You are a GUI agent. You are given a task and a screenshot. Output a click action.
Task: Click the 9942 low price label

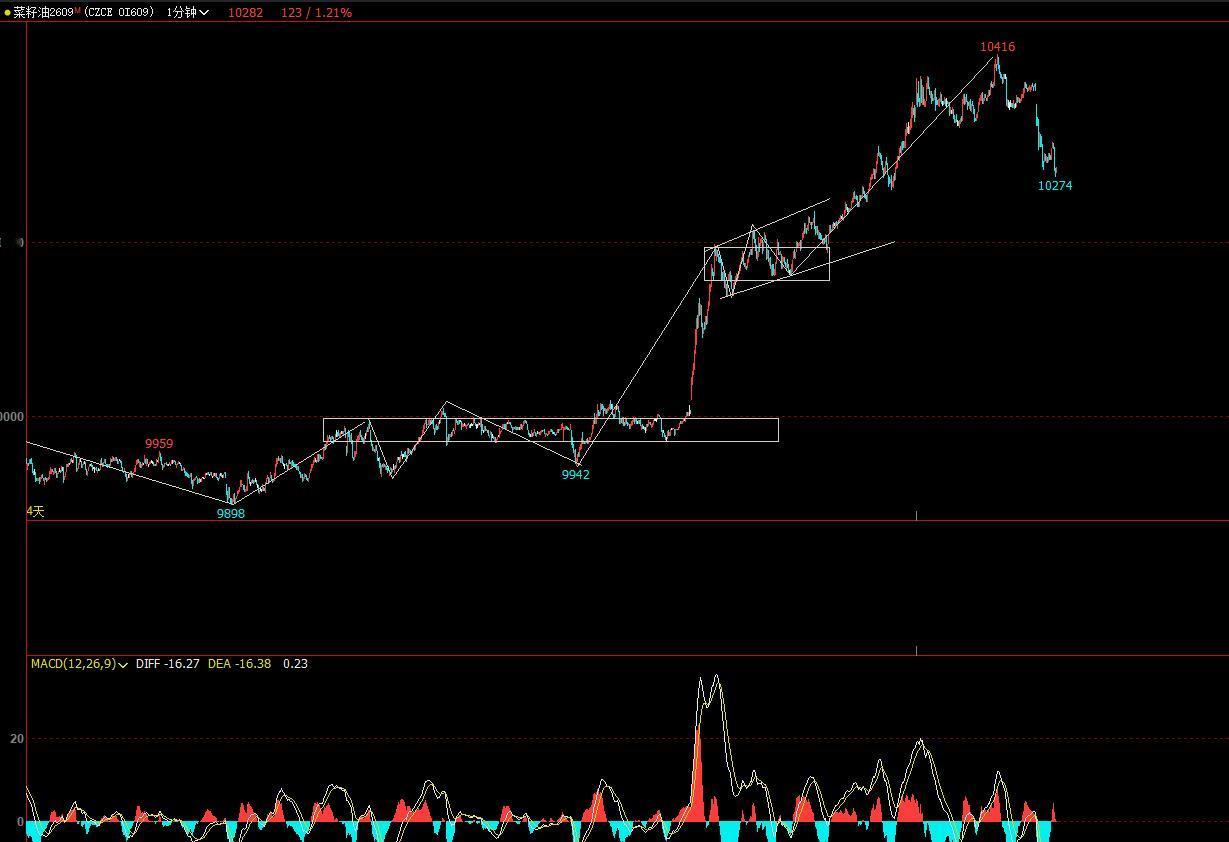coord(575,475)
